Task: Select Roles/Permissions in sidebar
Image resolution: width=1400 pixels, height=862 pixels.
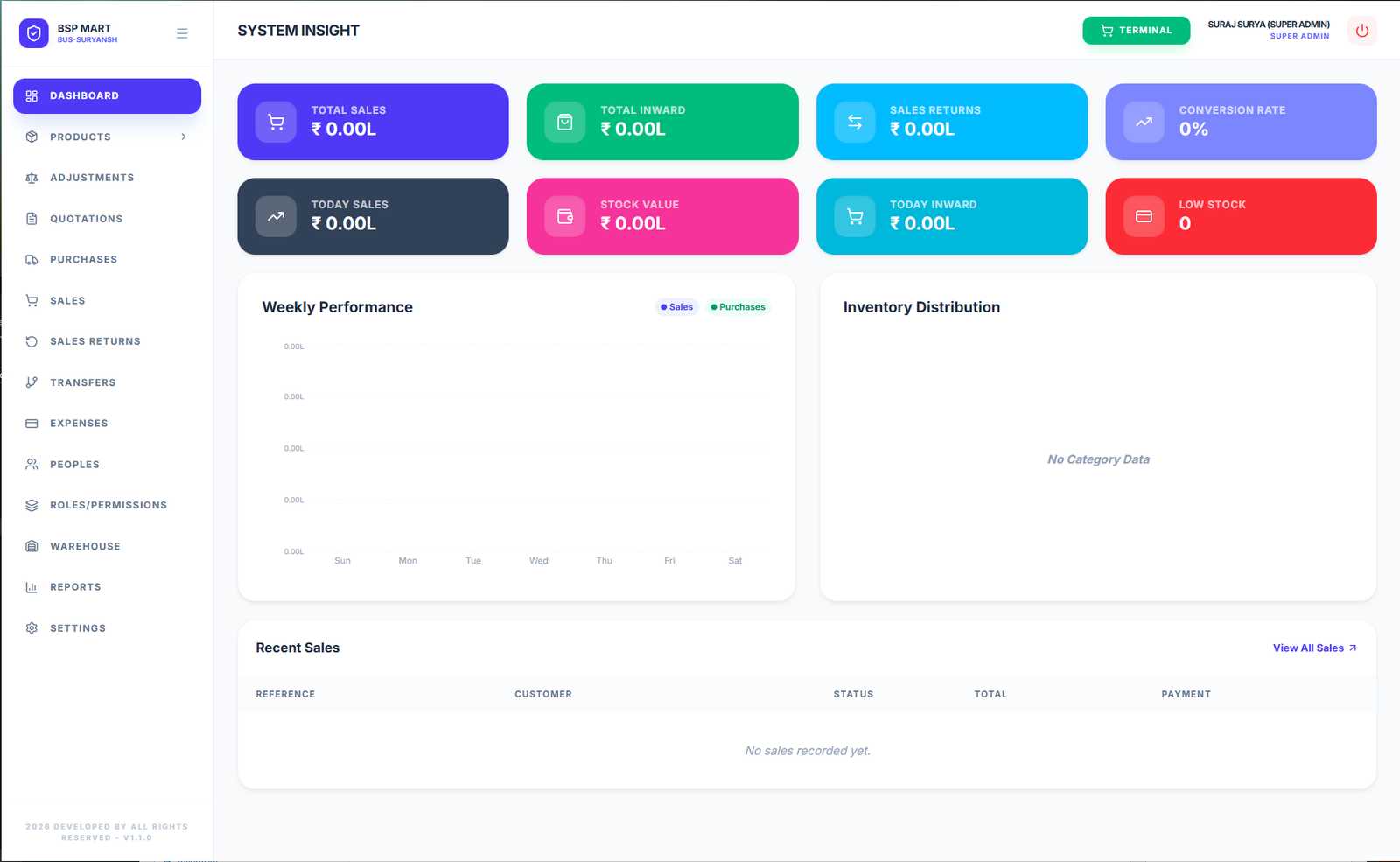Action: click(x=108, y=505)
